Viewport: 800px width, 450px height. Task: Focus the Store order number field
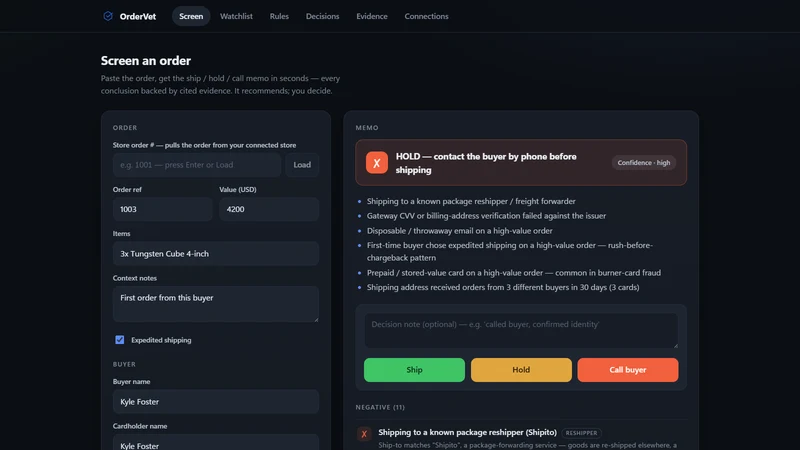[197, 165]
